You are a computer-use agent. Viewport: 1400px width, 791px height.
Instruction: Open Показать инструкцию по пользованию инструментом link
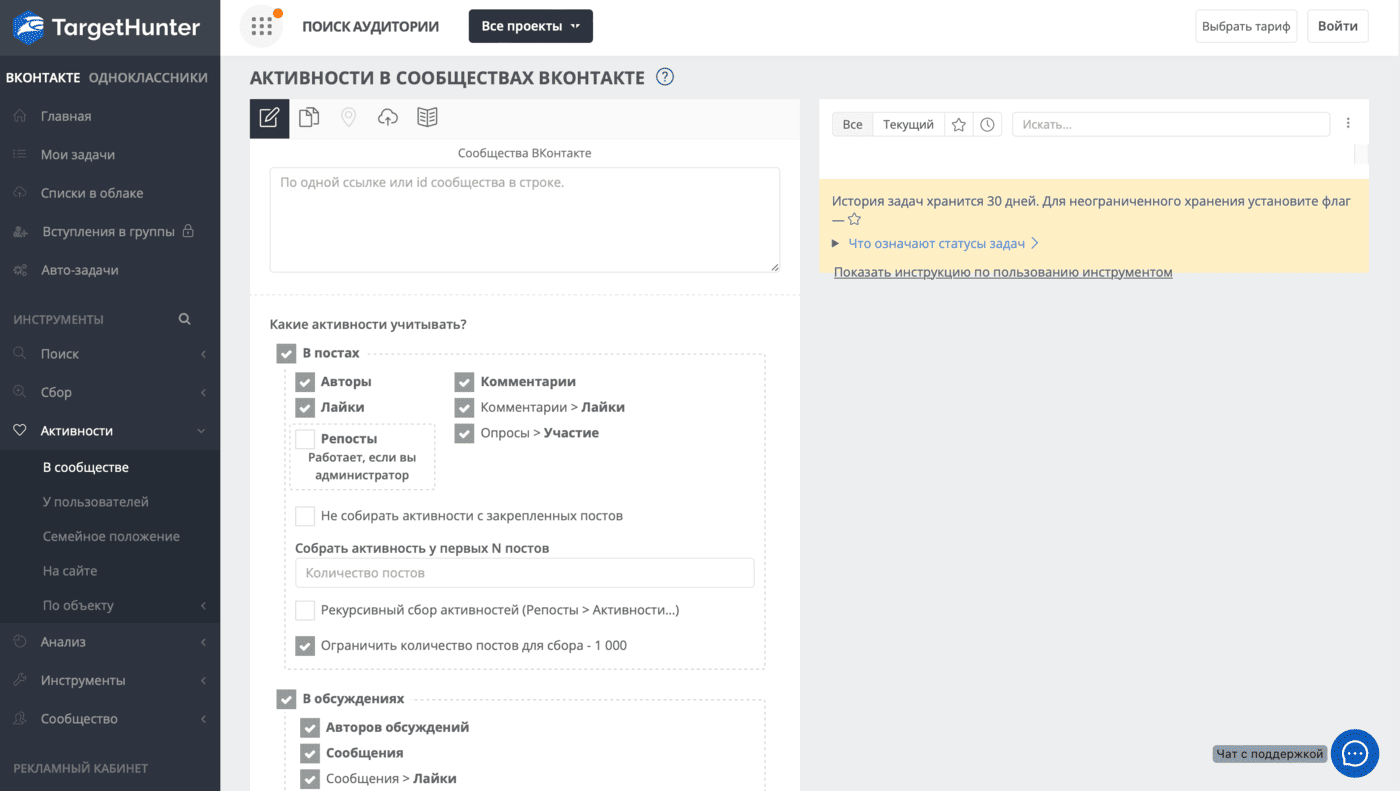(x=1003, y=272)
